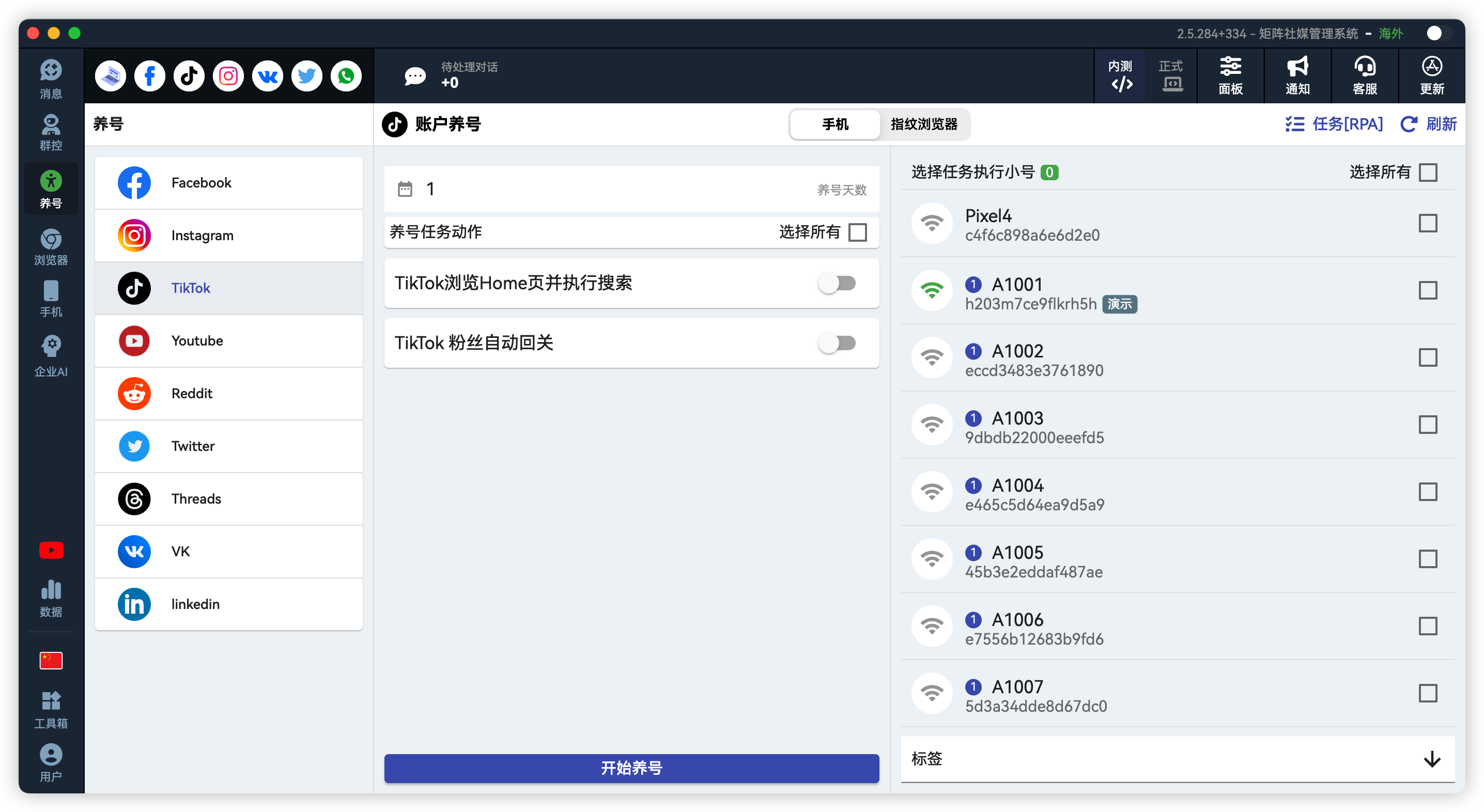Image resolution: width=1484 pixels, height=812 pixels.
Task: Click the 养号天数 days input field
Action: pyautogui.click(x=631, y=189)
